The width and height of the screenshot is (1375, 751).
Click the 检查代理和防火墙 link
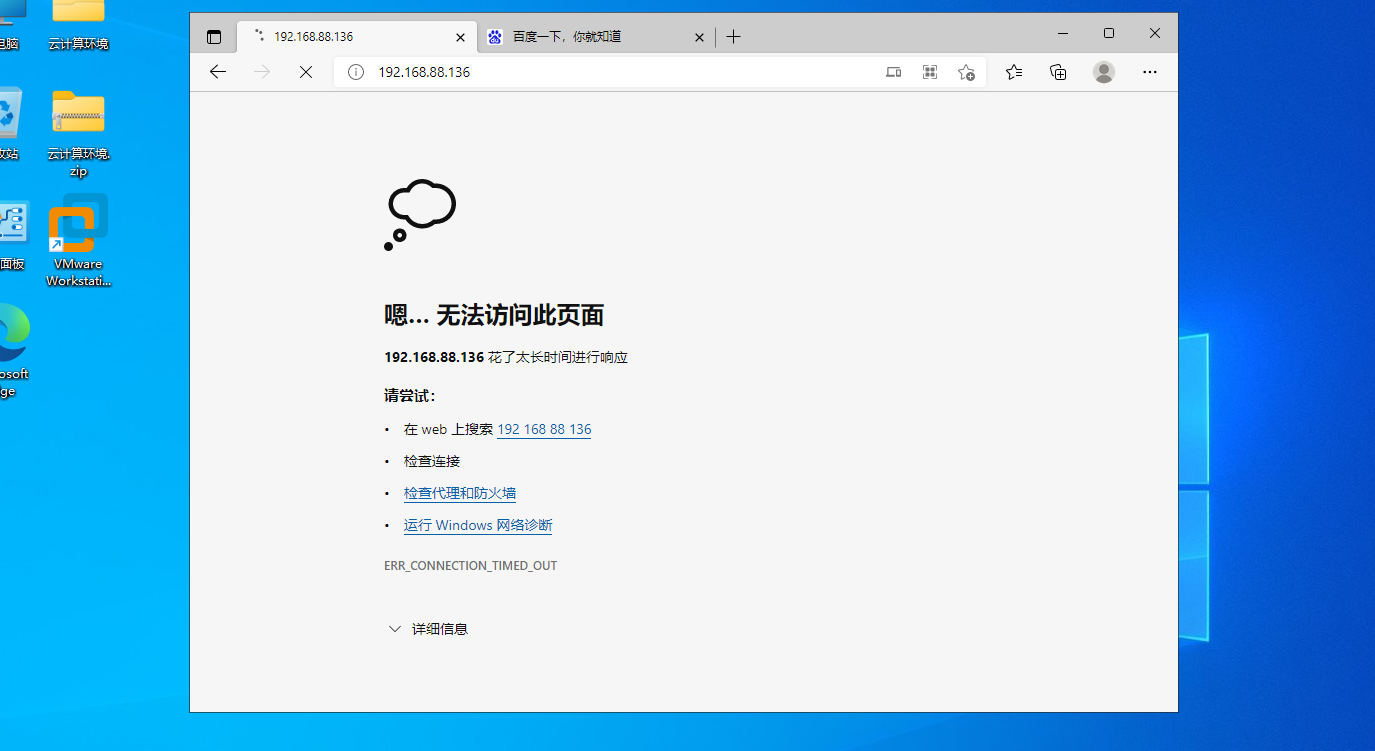pyautogui.click(x=460, y=493)
